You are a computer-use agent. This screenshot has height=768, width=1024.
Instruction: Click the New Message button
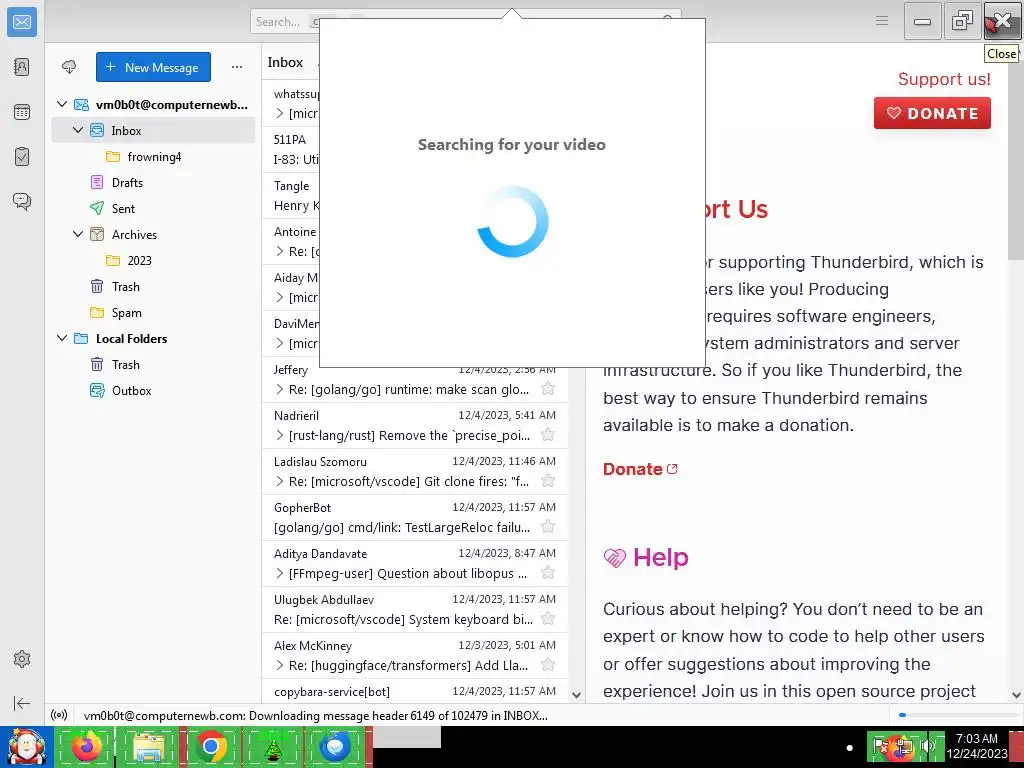coord(153,67)
